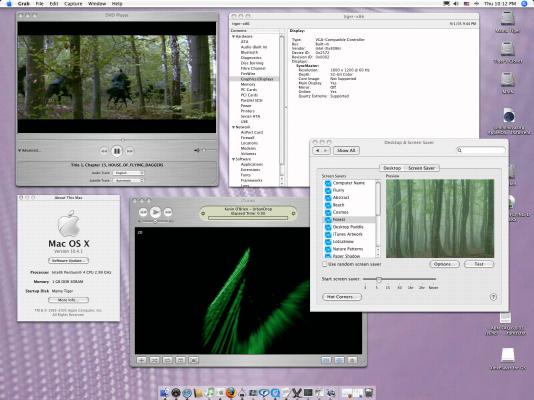Viewport: 534px width, 400px height.
Task: Enable Use random screen saver checkbox
Action: pyautogui.click(x=325, y=264)
